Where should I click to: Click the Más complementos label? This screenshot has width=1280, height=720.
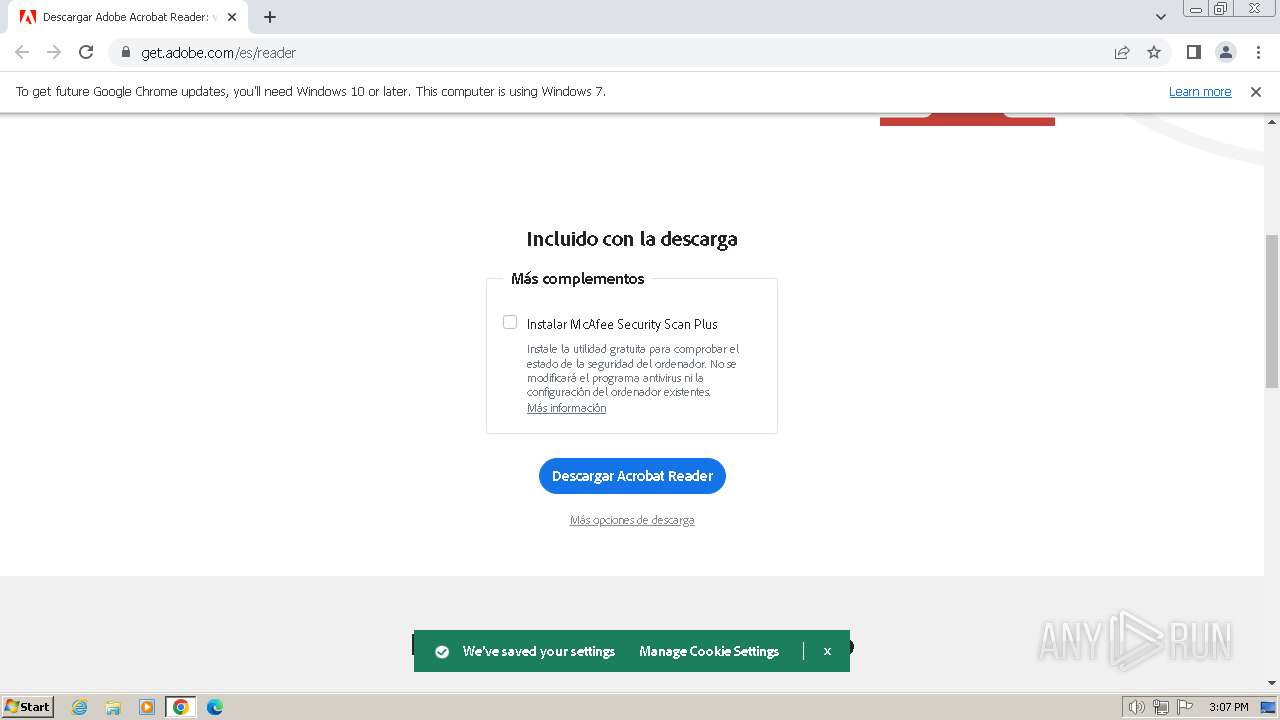pos(578,279)
